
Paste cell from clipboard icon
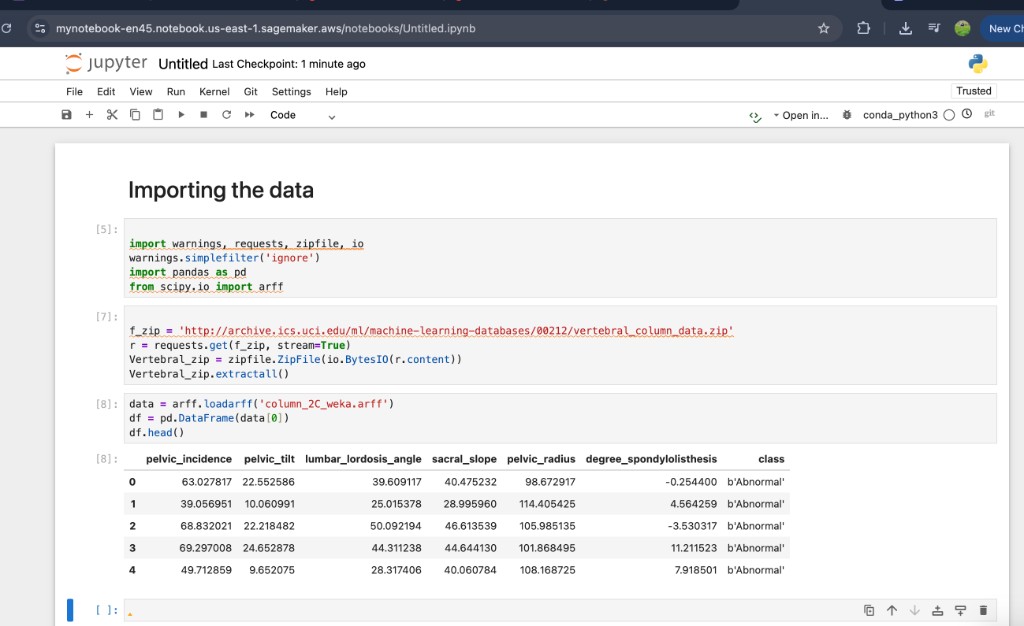point(158,115)
